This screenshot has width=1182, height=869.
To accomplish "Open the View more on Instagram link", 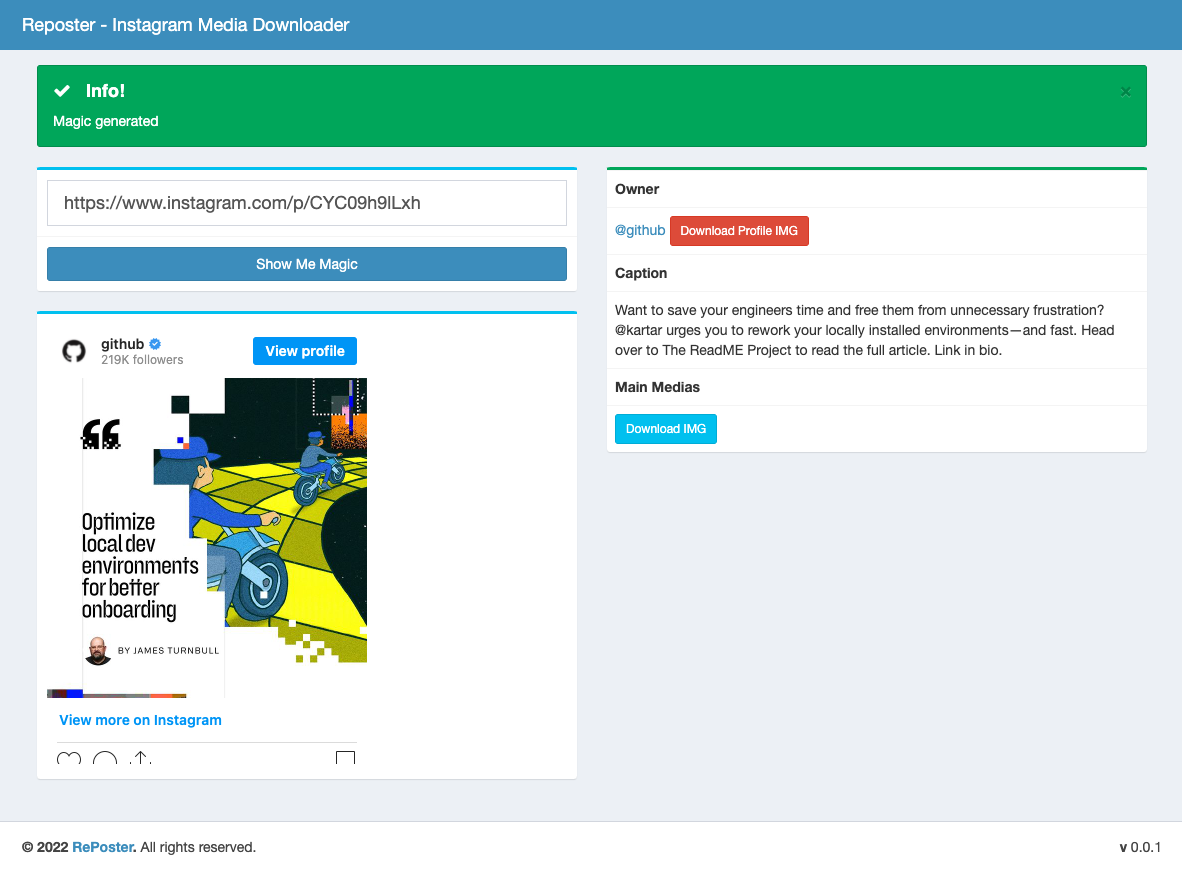I will click(x=140, y=720).
